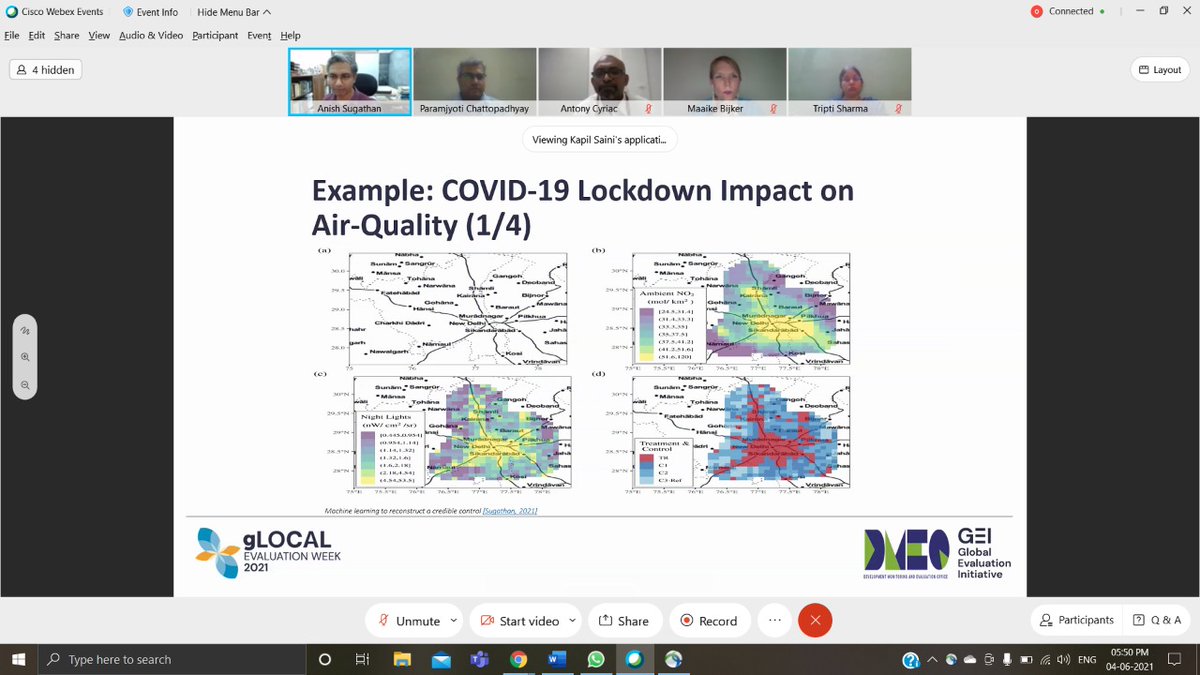Select Maaike Bijker's video thumbnail
Viewport: 1200px width, 675px height.
724,82
